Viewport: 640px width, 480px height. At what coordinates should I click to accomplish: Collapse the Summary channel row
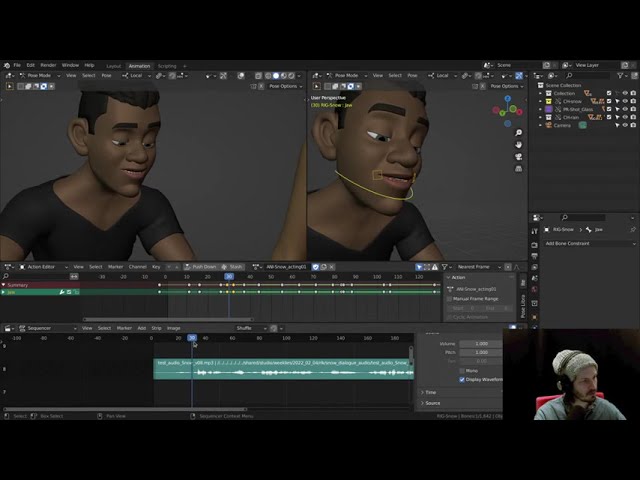tap(3, 285)
